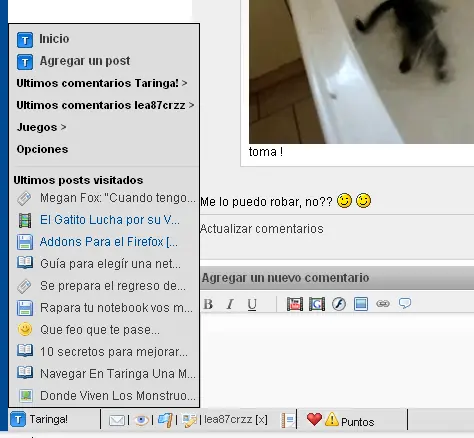474x438 pixels.
Task: Log out via the [x] next to lea87crzz
Action: 261,419
